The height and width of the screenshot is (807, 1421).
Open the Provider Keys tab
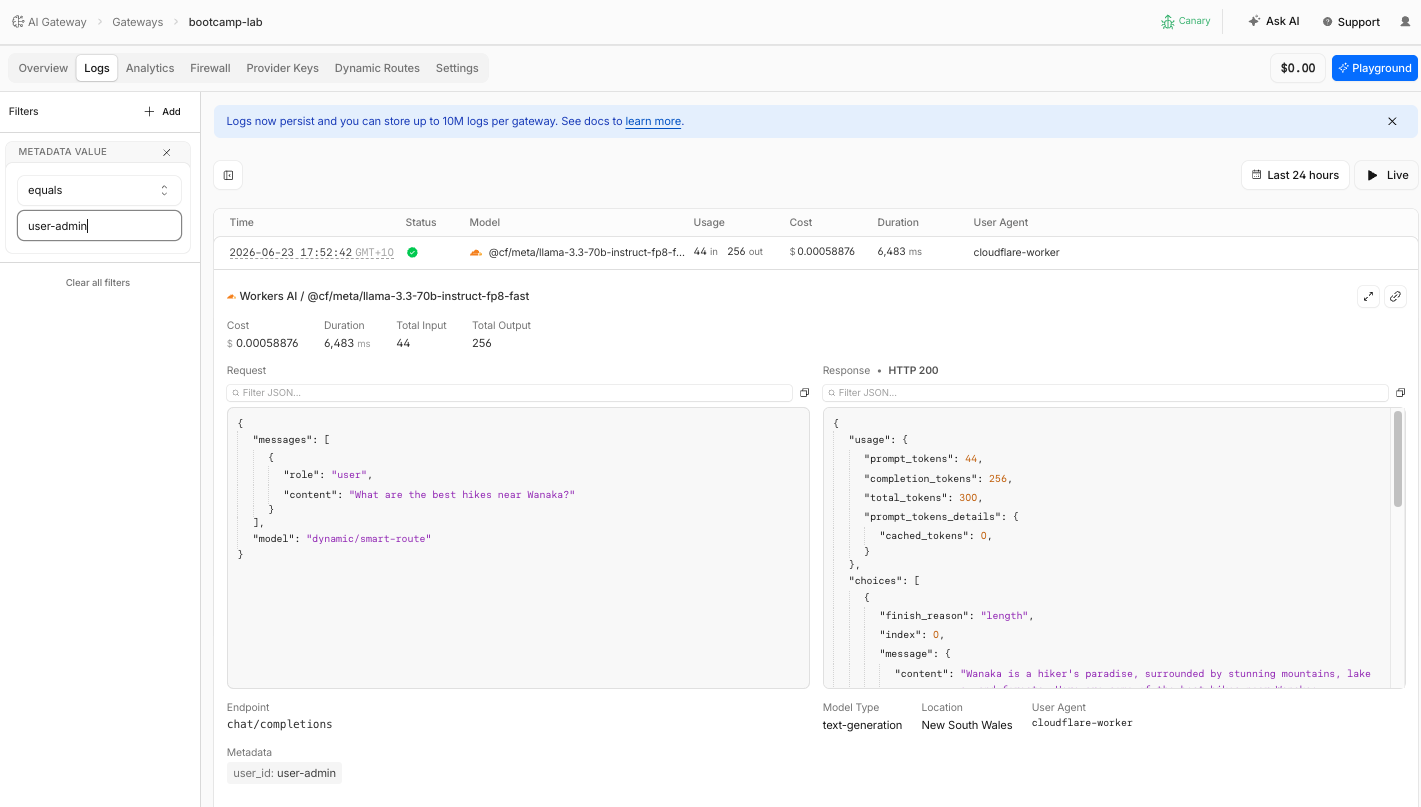pyautogui.click(x=282, y=68)
